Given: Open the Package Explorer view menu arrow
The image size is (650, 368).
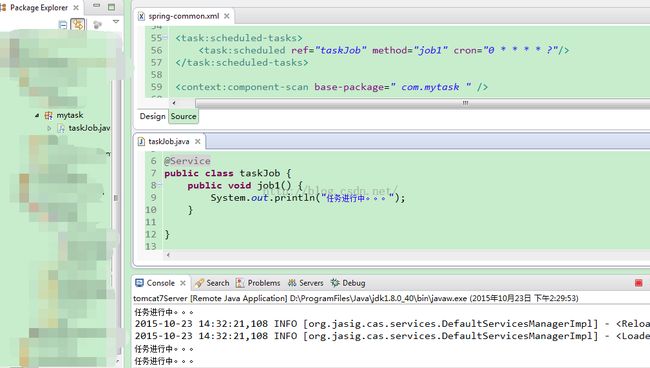Looking at the screenshot, I should click(116, 21).
